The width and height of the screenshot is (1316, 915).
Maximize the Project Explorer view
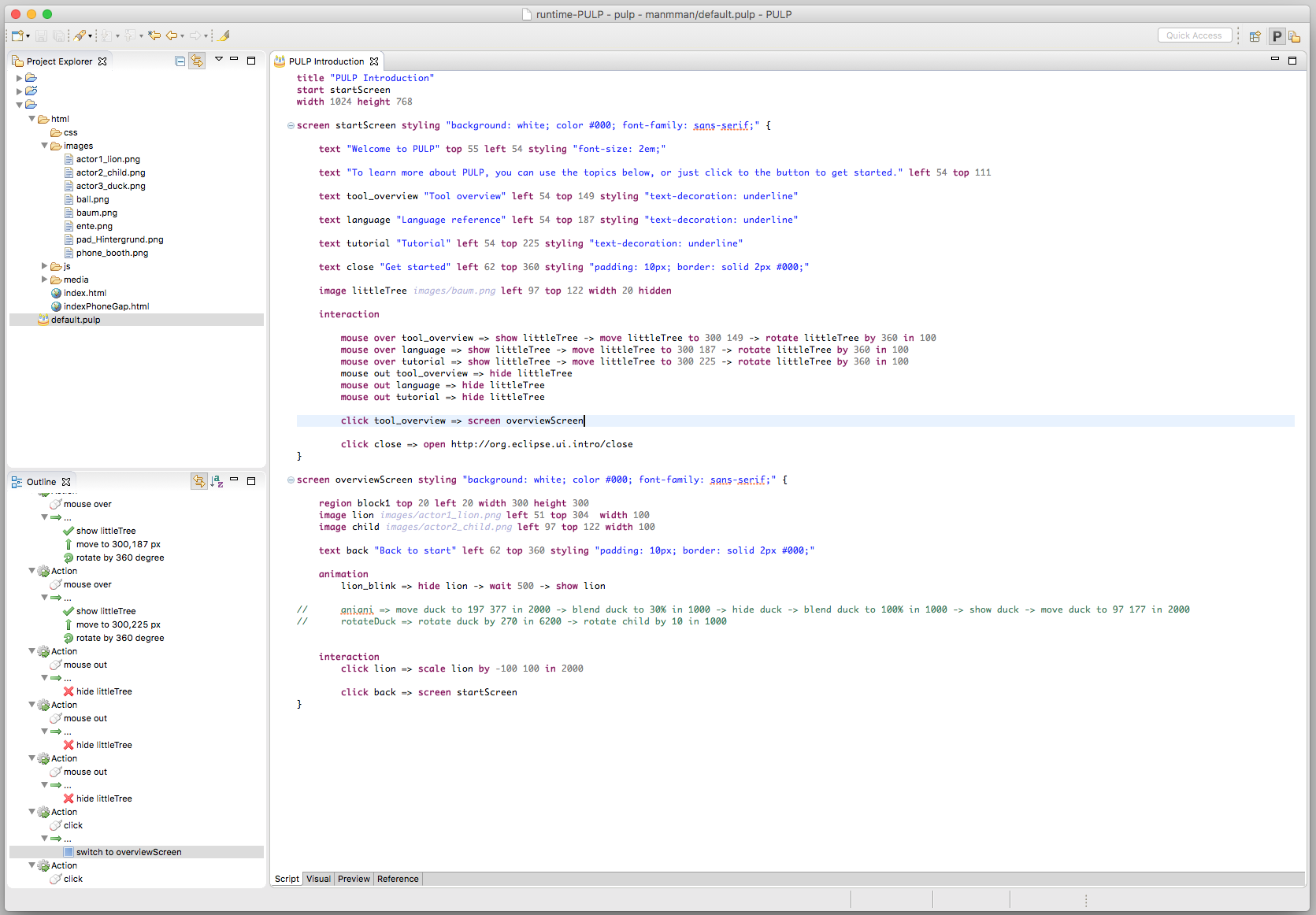point(251,61)
